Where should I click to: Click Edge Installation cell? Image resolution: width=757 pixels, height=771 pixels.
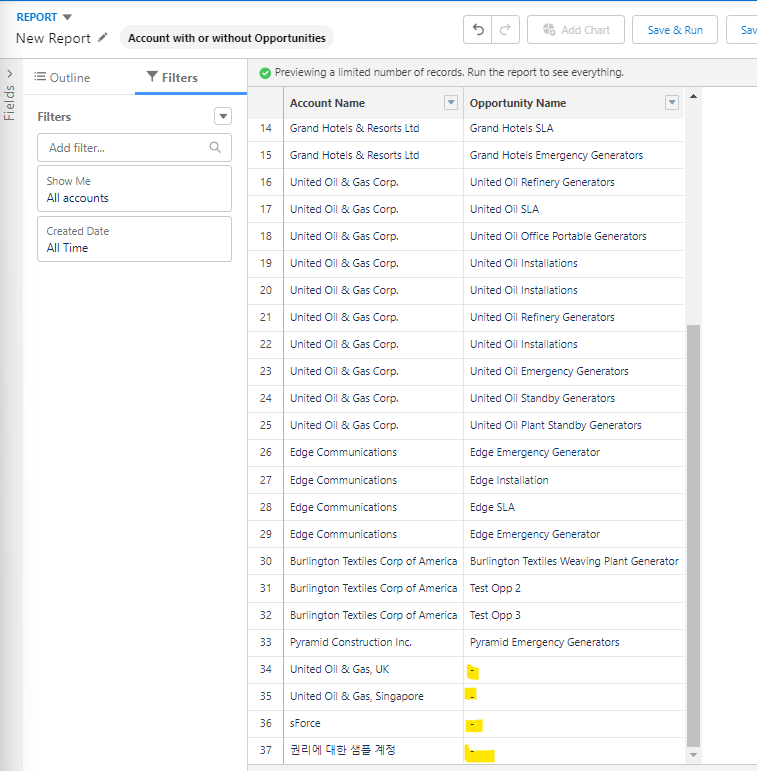point(574,480)
